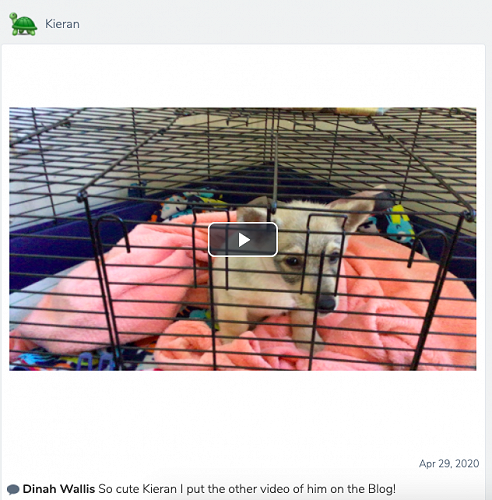Screen dimensions: 492x500
Task: Click the blank white area above the video
Action: tap(243, 76)
